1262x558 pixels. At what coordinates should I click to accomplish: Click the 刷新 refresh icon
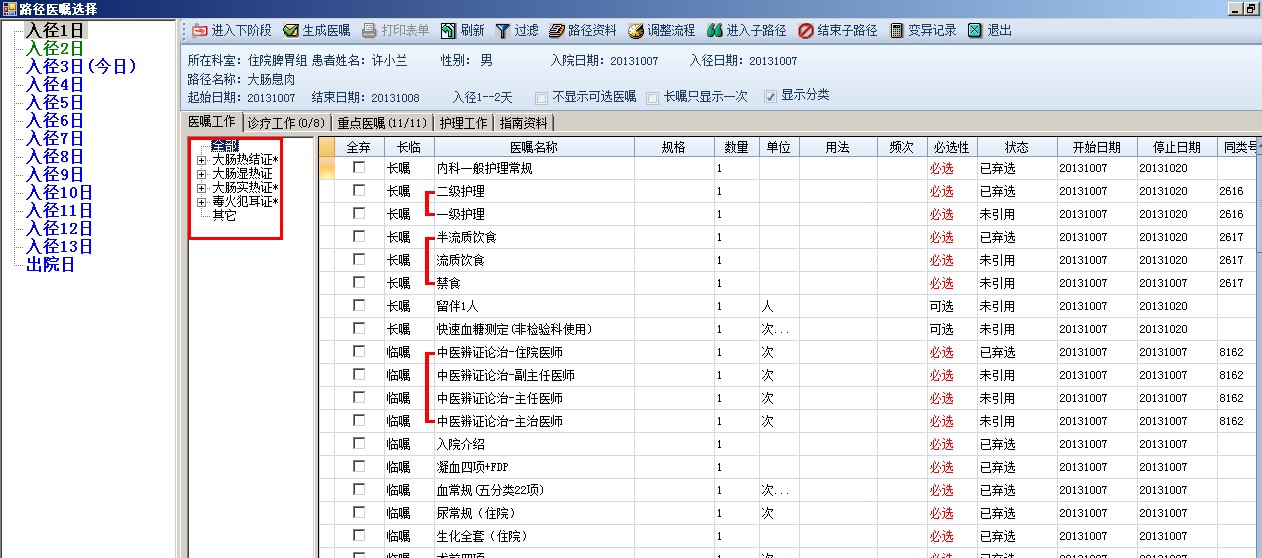coord(447,31)
